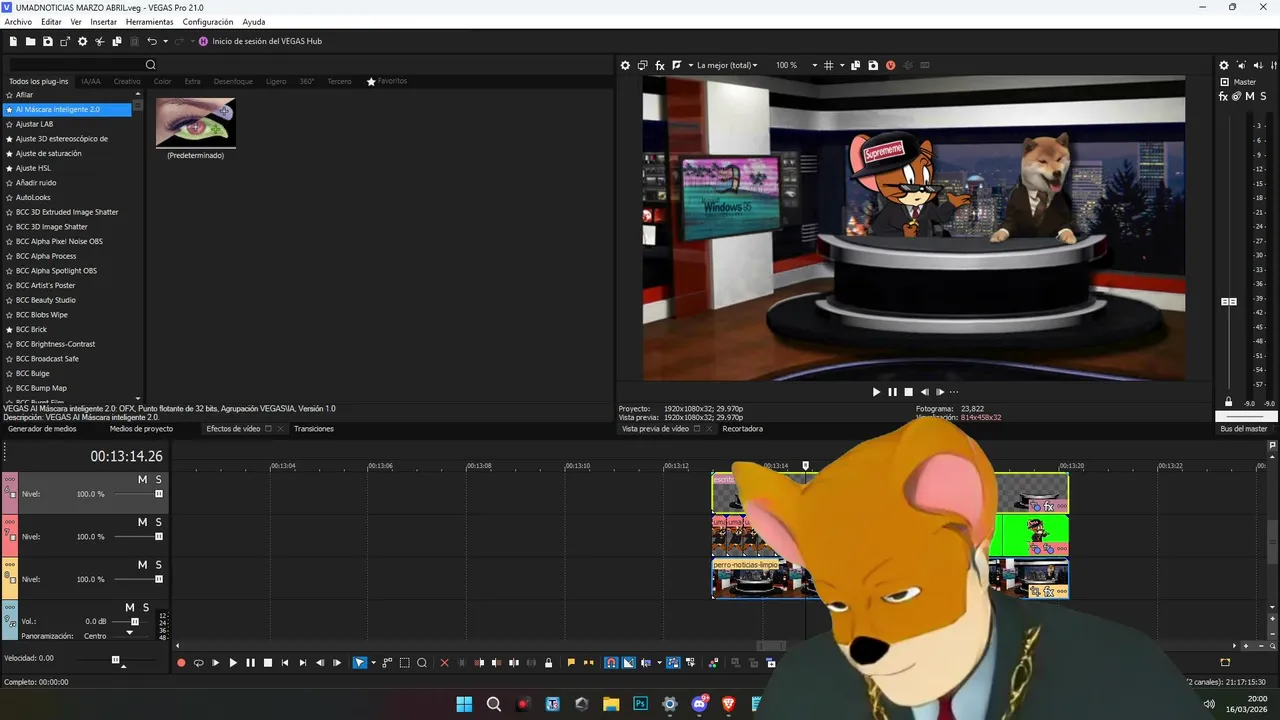Open a project via the folder icon

pos(31,41)
